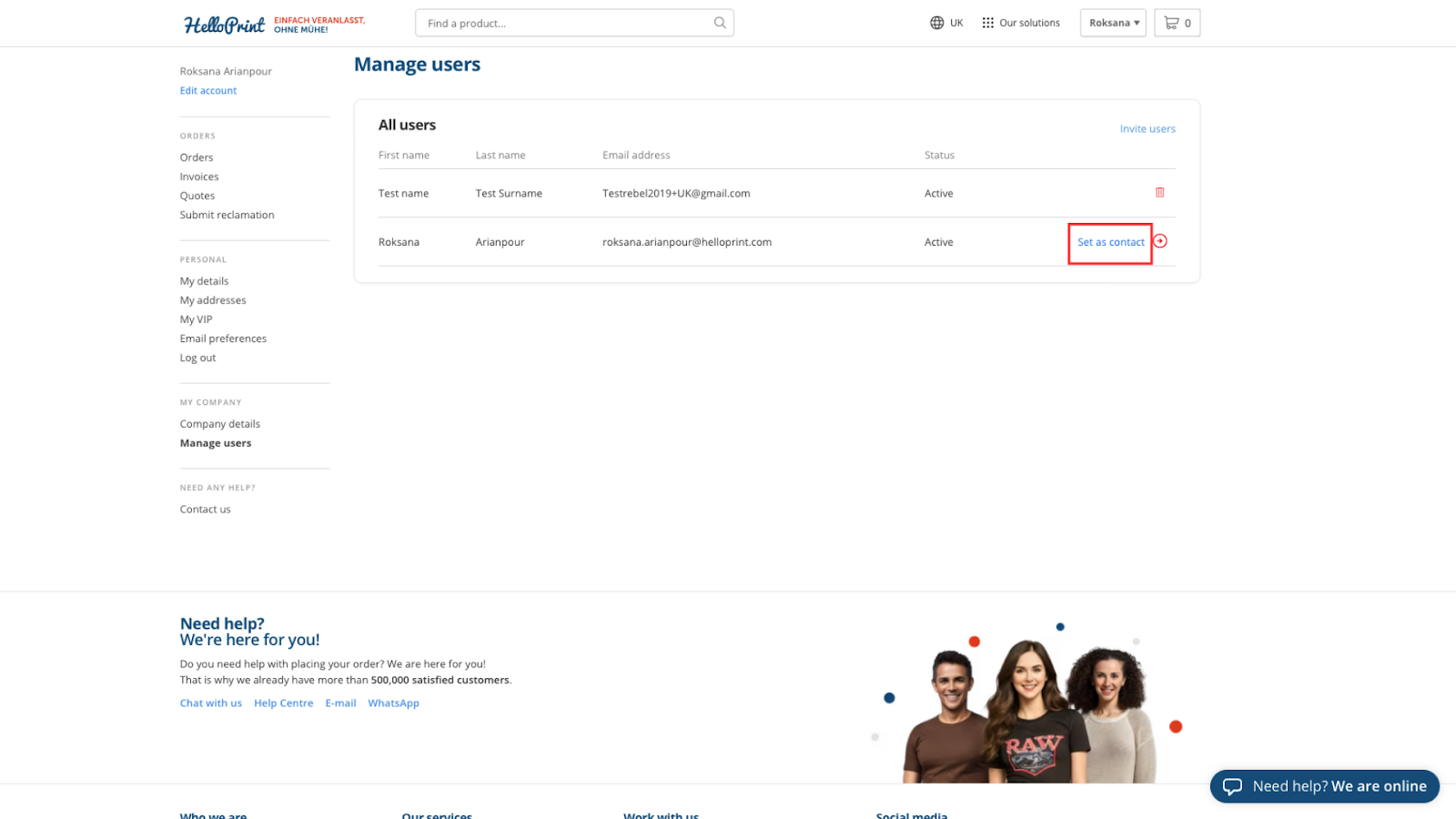
Task: Open Quotes in the sidebar
Action: pyautogui.click(x=197, y=196)
